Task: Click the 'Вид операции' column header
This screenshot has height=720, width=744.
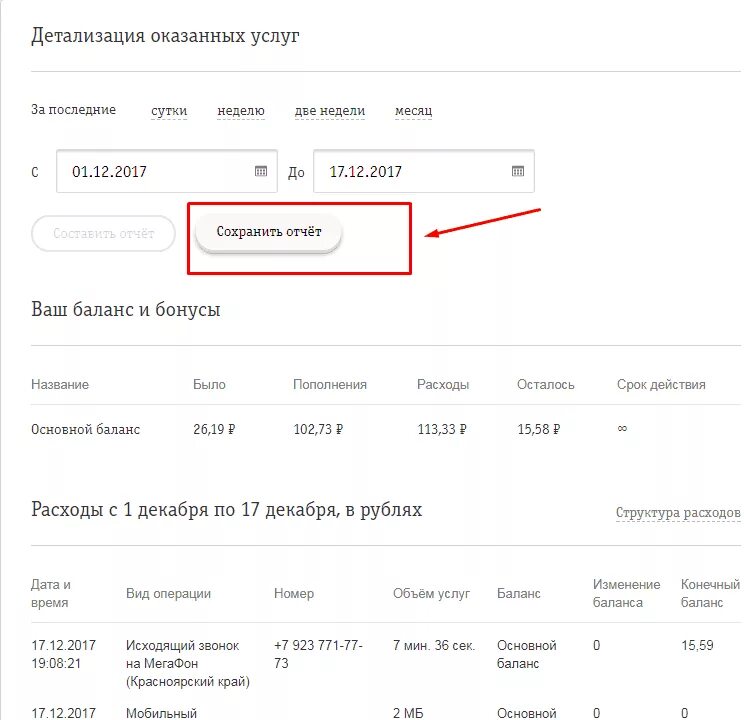Action: (x=168, y=594)
